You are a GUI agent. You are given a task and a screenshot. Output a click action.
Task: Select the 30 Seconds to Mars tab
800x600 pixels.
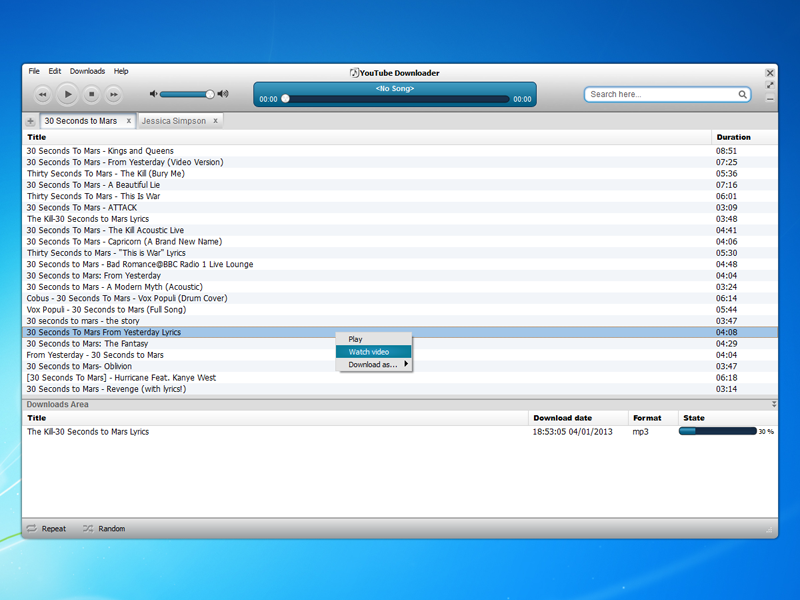pyautogui.click(x=81, y=121)
